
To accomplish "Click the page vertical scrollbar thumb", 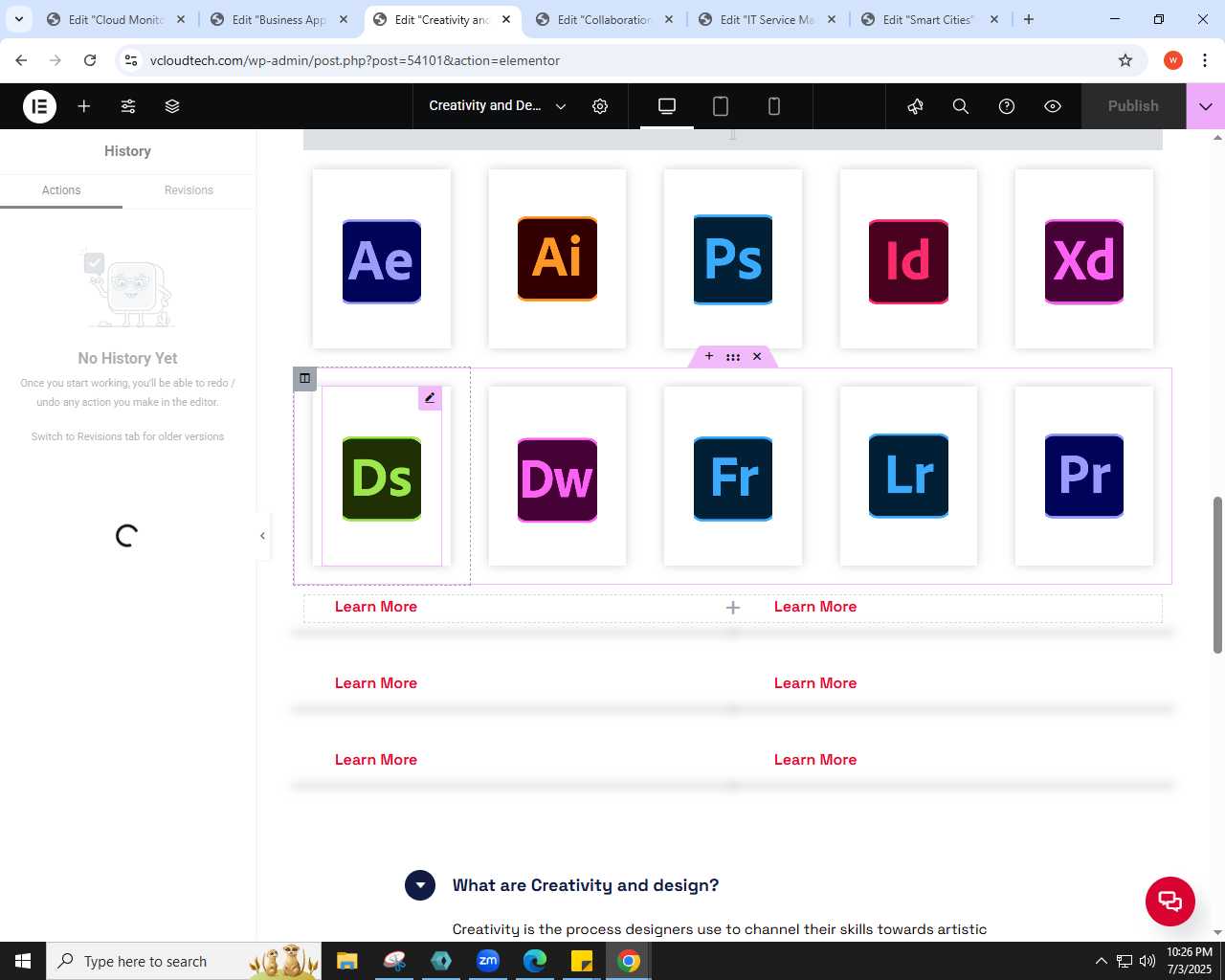I will click(x=1217, y=575).
